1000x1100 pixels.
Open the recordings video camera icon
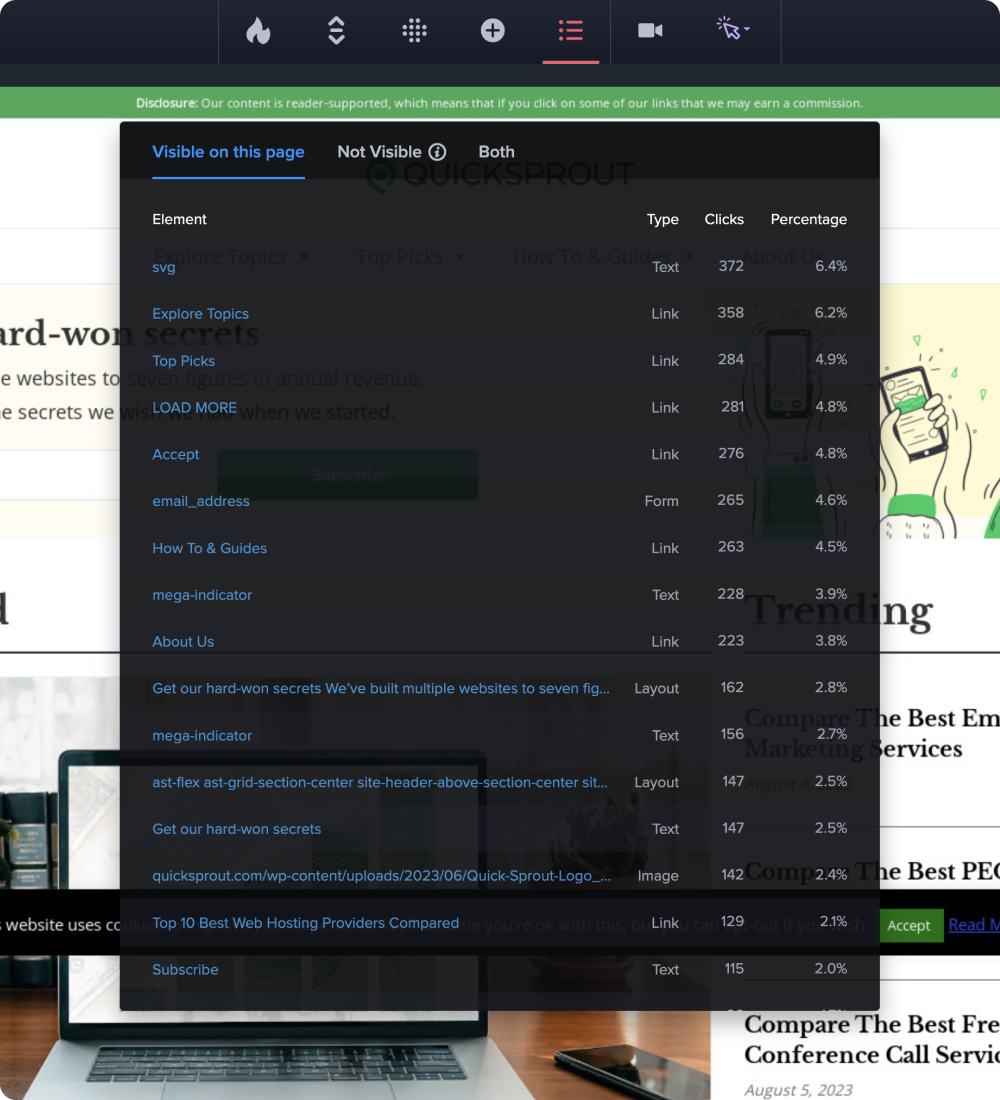pyautogui.click(x=650, y=31)
